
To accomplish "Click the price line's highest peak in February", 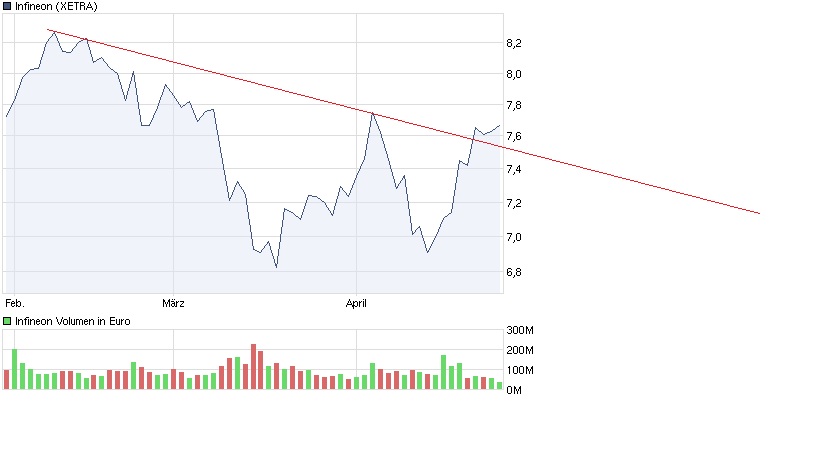I will click(x=54, y=32).
